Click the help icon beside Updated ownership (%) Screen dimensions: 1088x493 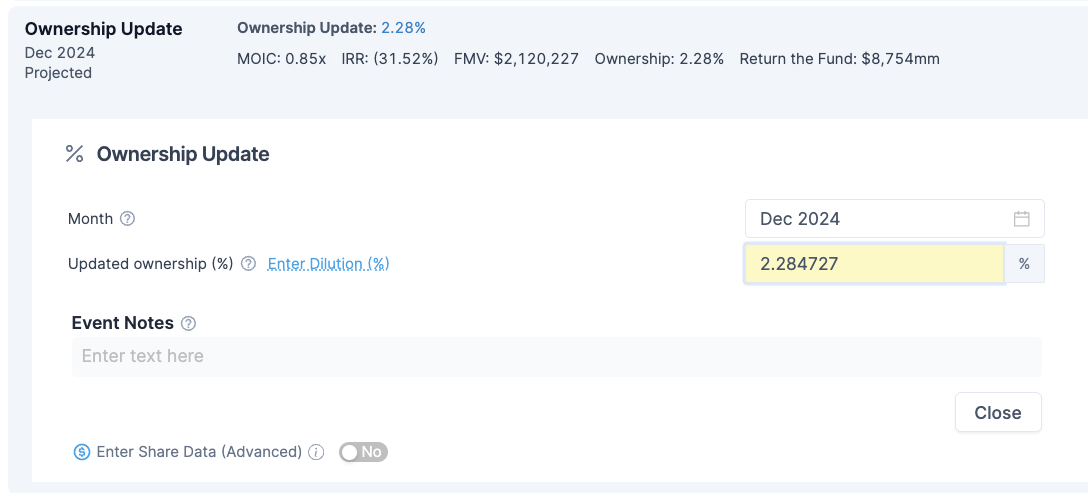(x=249, y=264)
